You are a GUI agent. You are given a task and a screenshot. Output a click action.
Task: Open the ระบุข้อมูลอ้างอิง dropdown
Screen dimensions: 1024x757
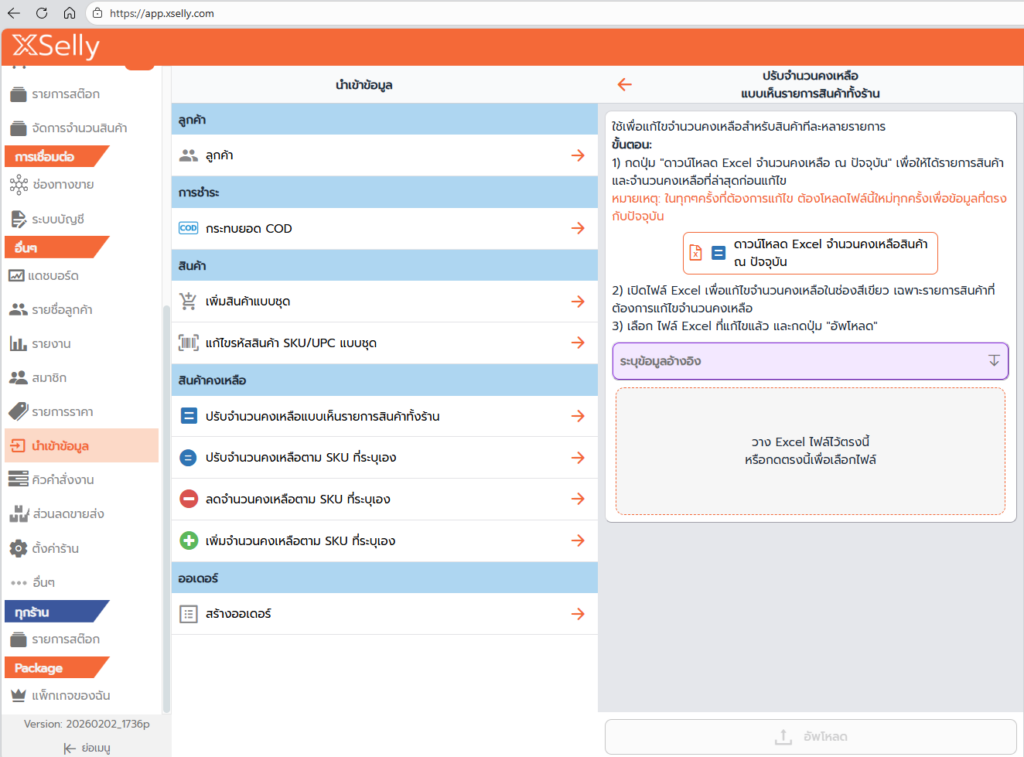pos(810,360)
